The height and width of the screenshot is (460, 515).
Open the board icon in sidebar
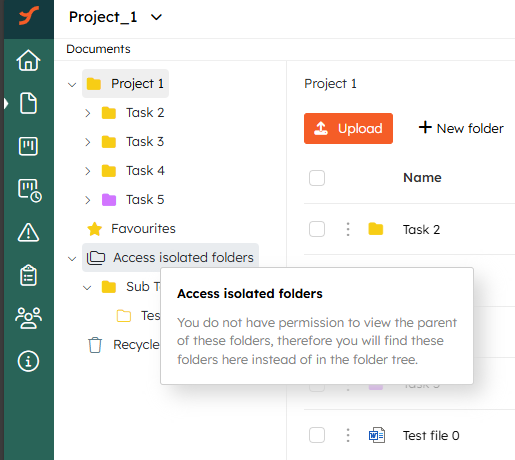click(x=28, y=146)
